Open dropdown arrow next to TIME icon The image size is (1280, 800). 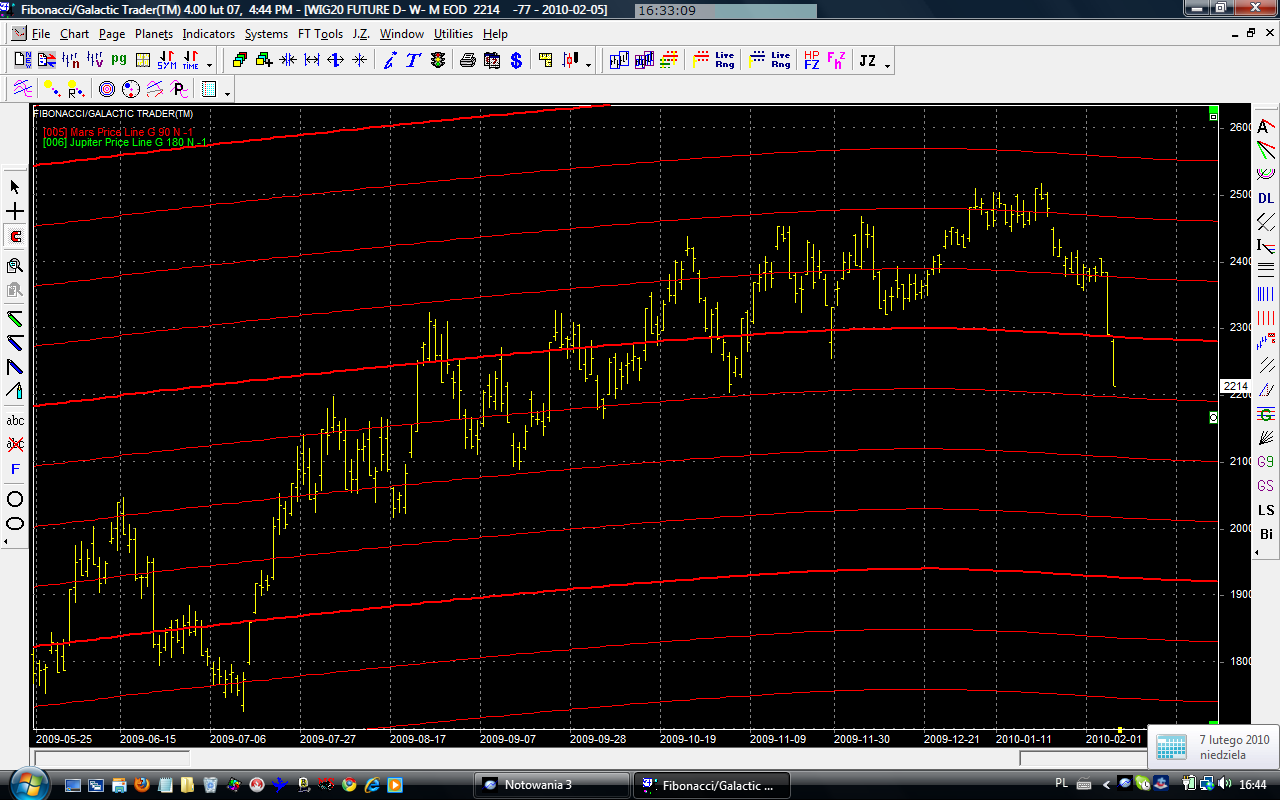tap(209, 66)
